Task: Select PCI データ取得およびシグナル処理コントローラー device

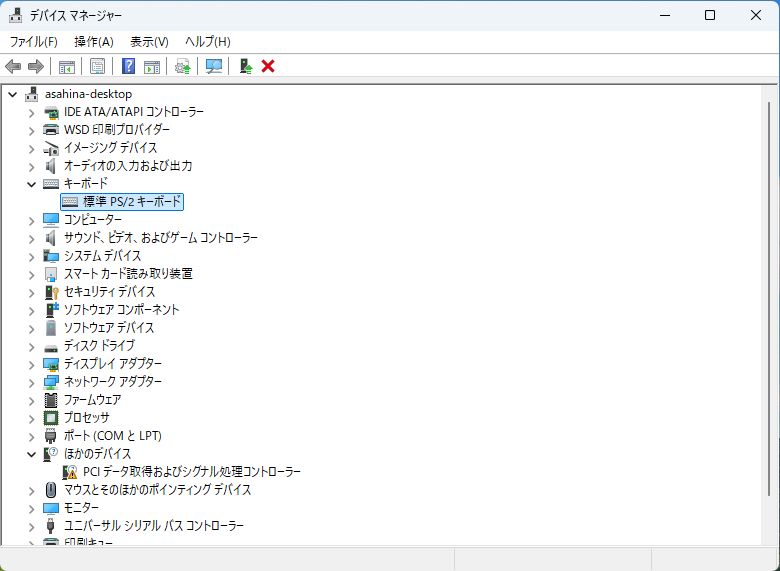Action: click(x=191, y=472)
